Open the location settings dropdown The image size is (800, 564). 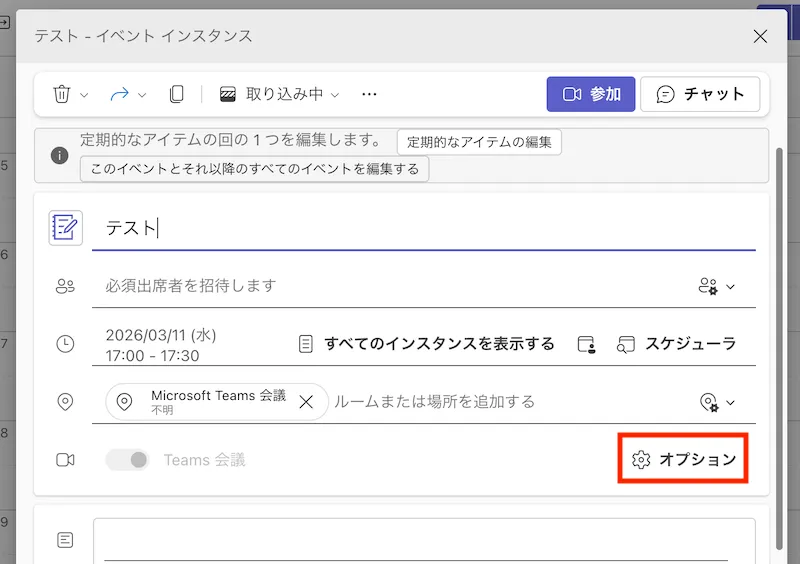tap(717, 403)
